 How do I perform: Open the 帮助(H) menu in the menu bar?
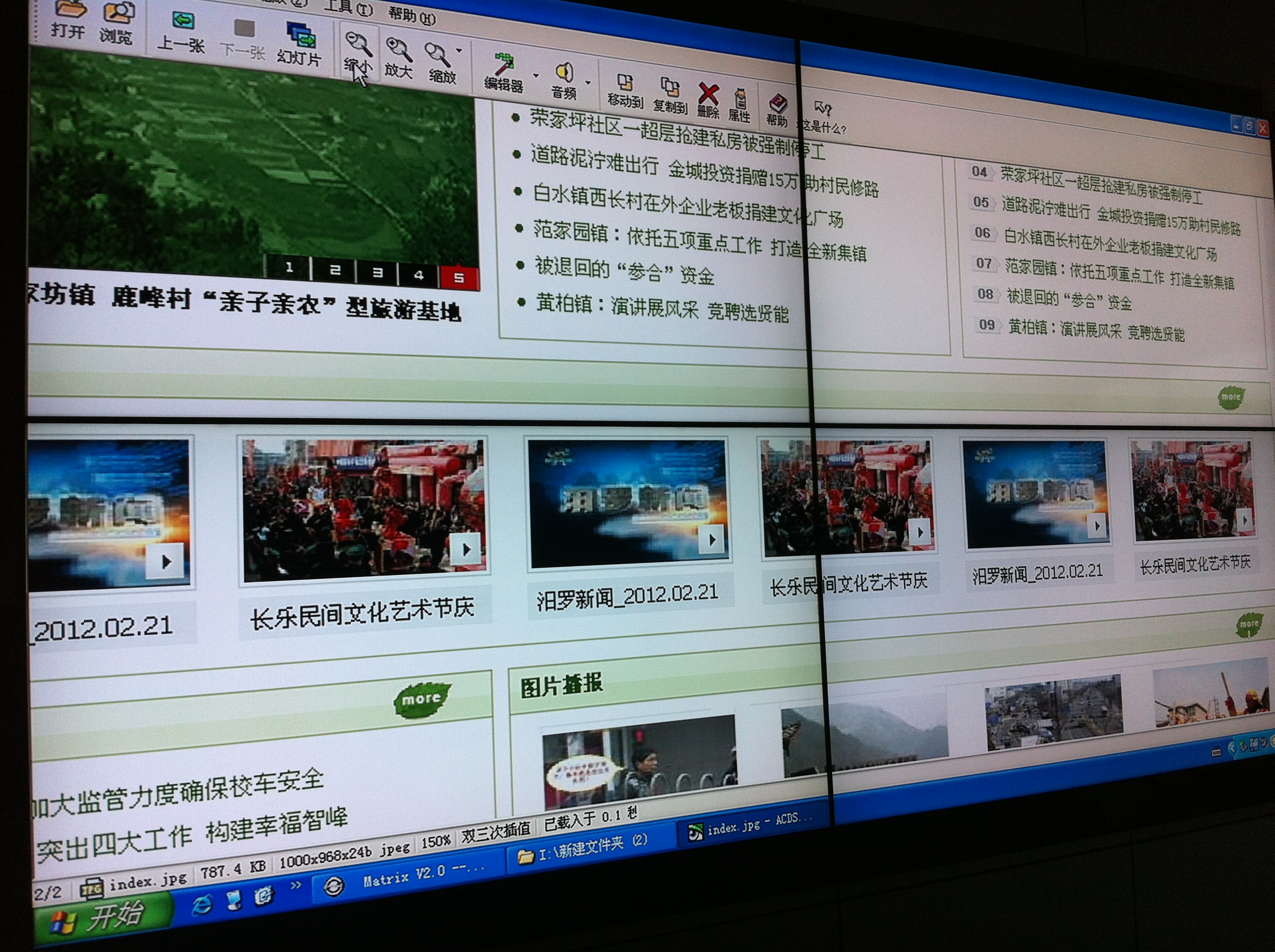412,14
